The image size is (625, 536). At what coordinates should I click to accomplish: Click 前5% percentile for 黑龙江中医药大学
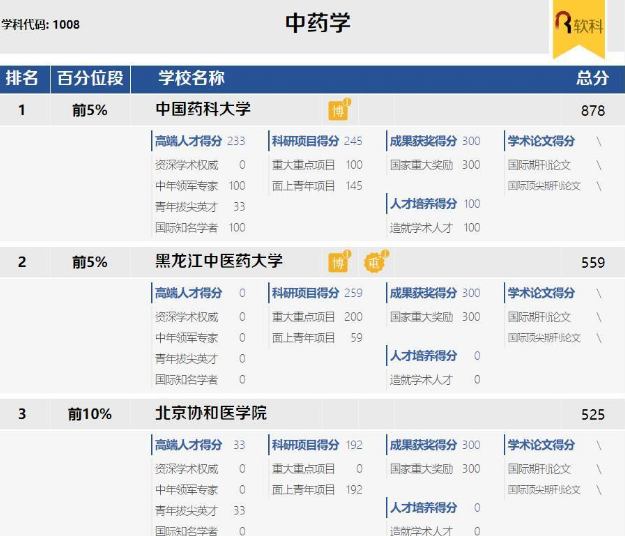(90, 263)
